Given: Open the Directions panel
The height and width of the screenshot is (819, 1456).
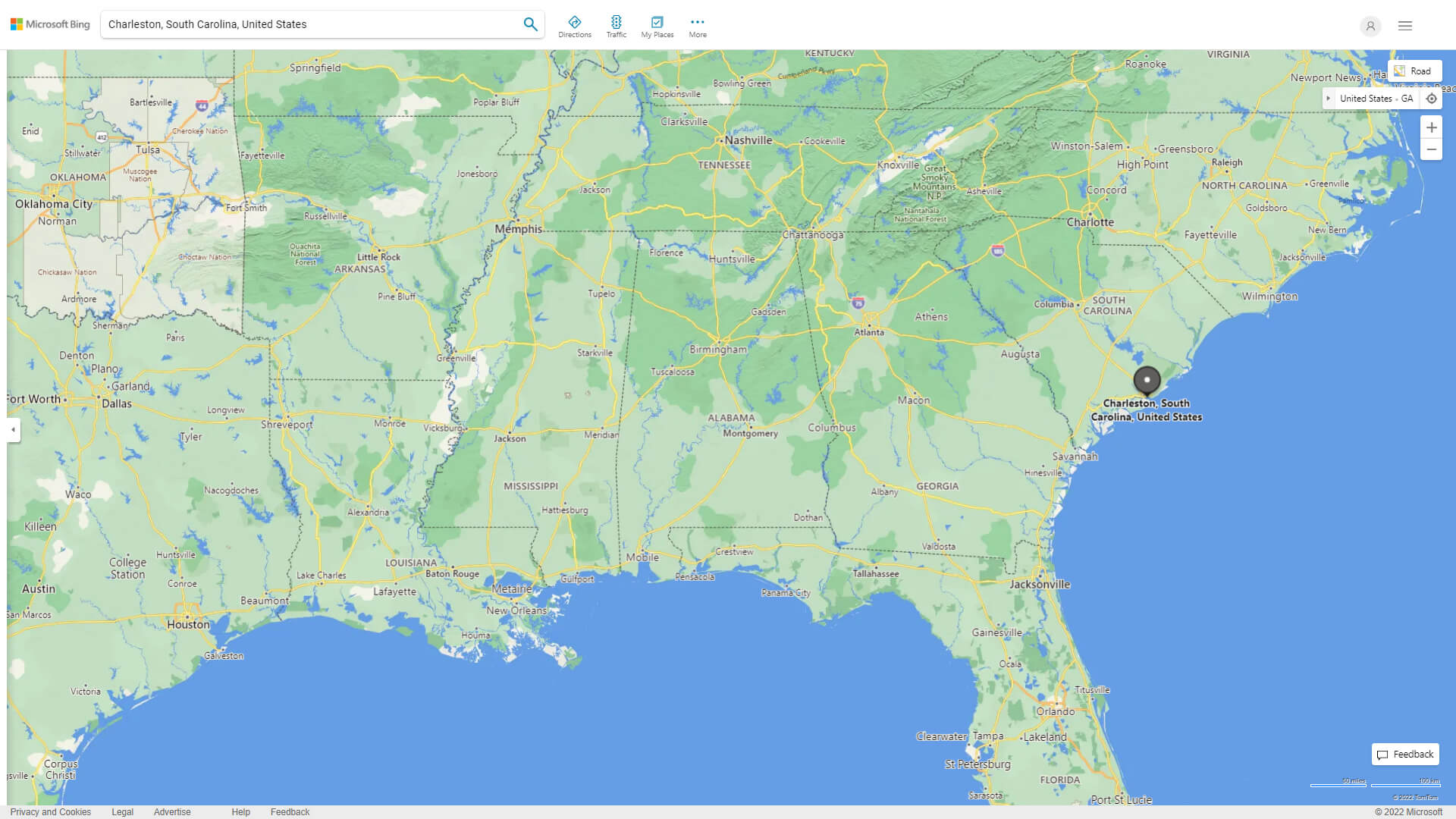Looking at the screenshot, I should (x=575, y=25).
